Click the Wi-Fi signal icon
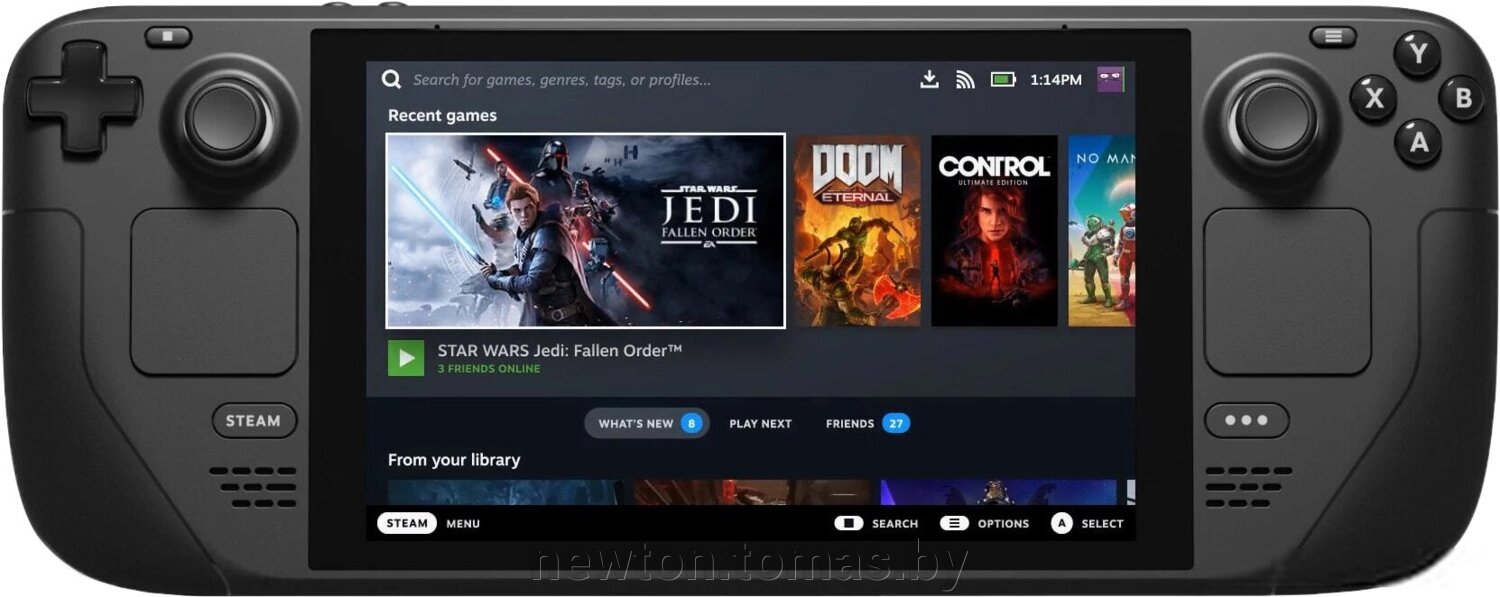Image resolution: width=1500 pixels, height=597 pixels. [965, 80]
